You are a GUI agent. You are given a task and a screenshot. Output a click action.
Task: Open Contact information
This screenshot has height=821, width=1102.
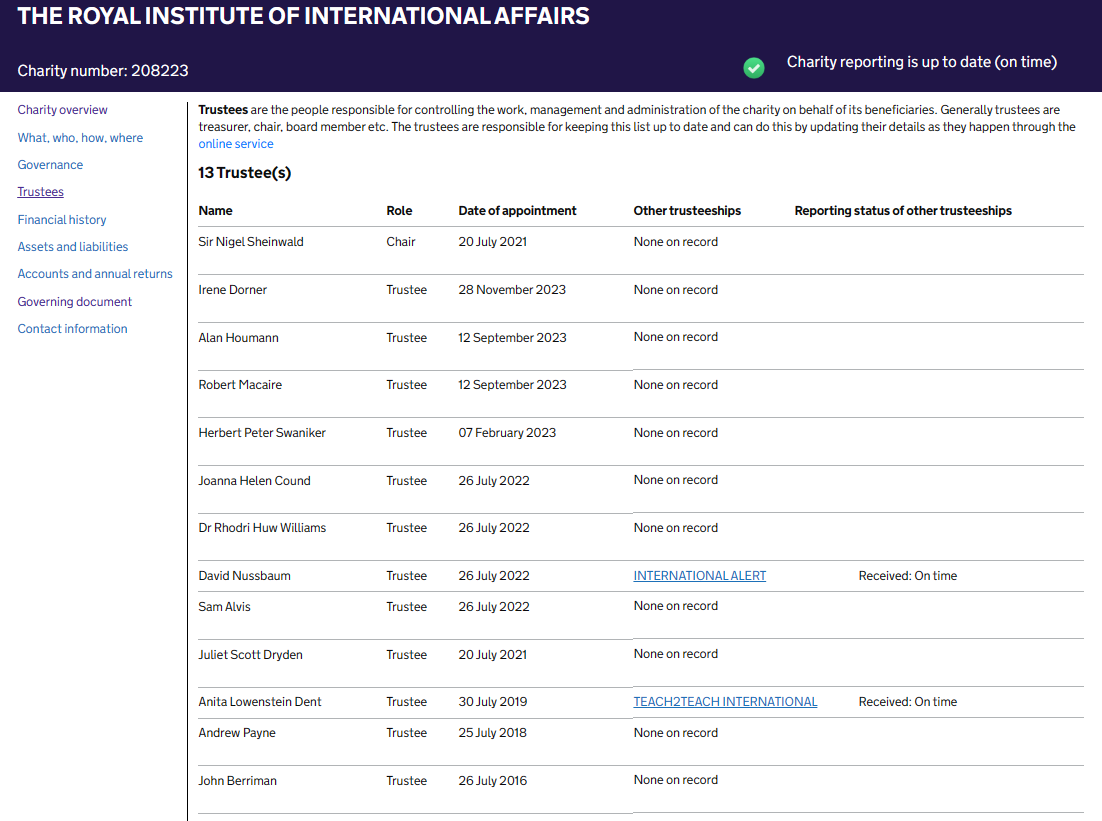tap(72, 329)
